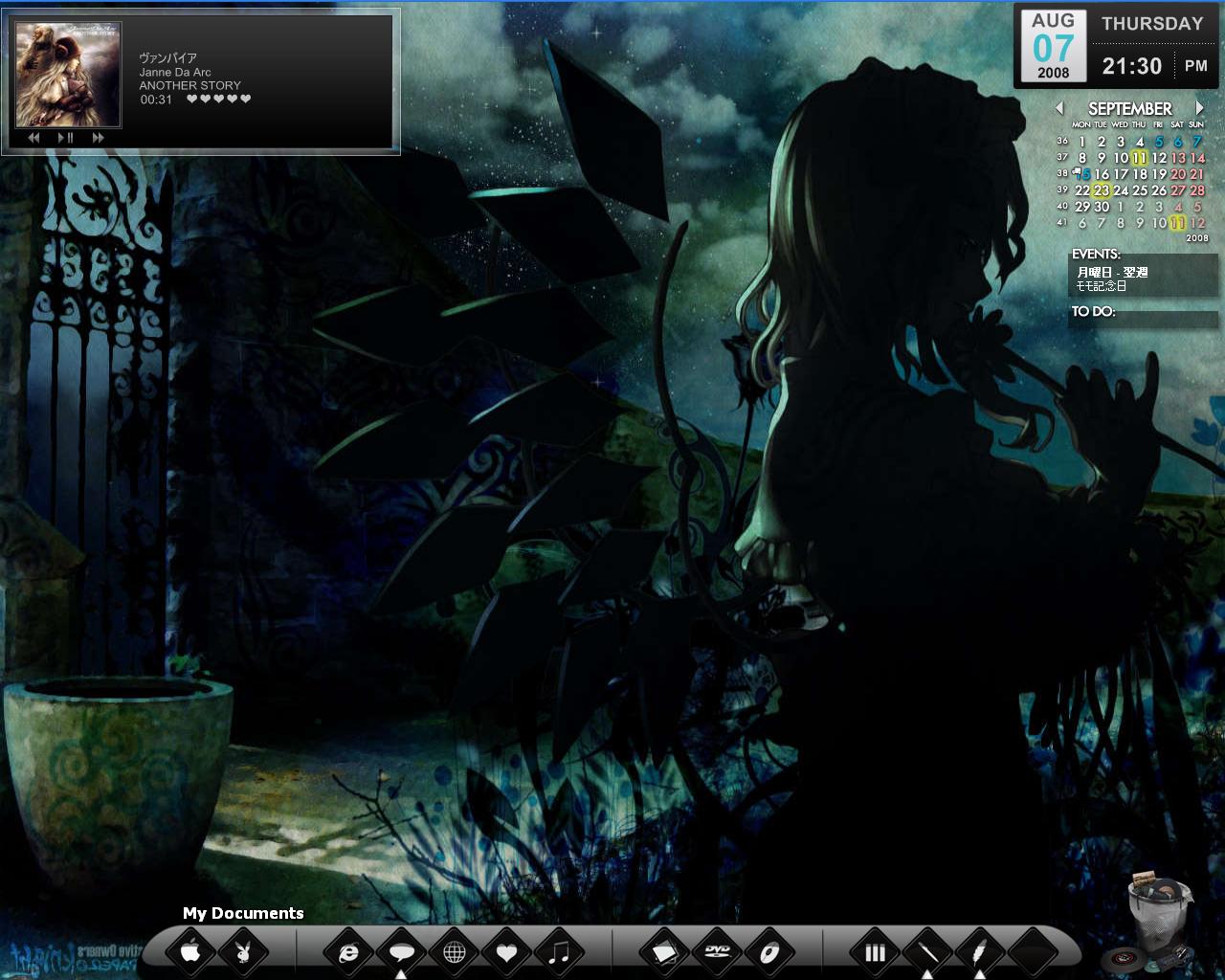Click the AUG 07 2008 date tile
The height and width of the screenshot is (980, 1225).
point(1053,45)
